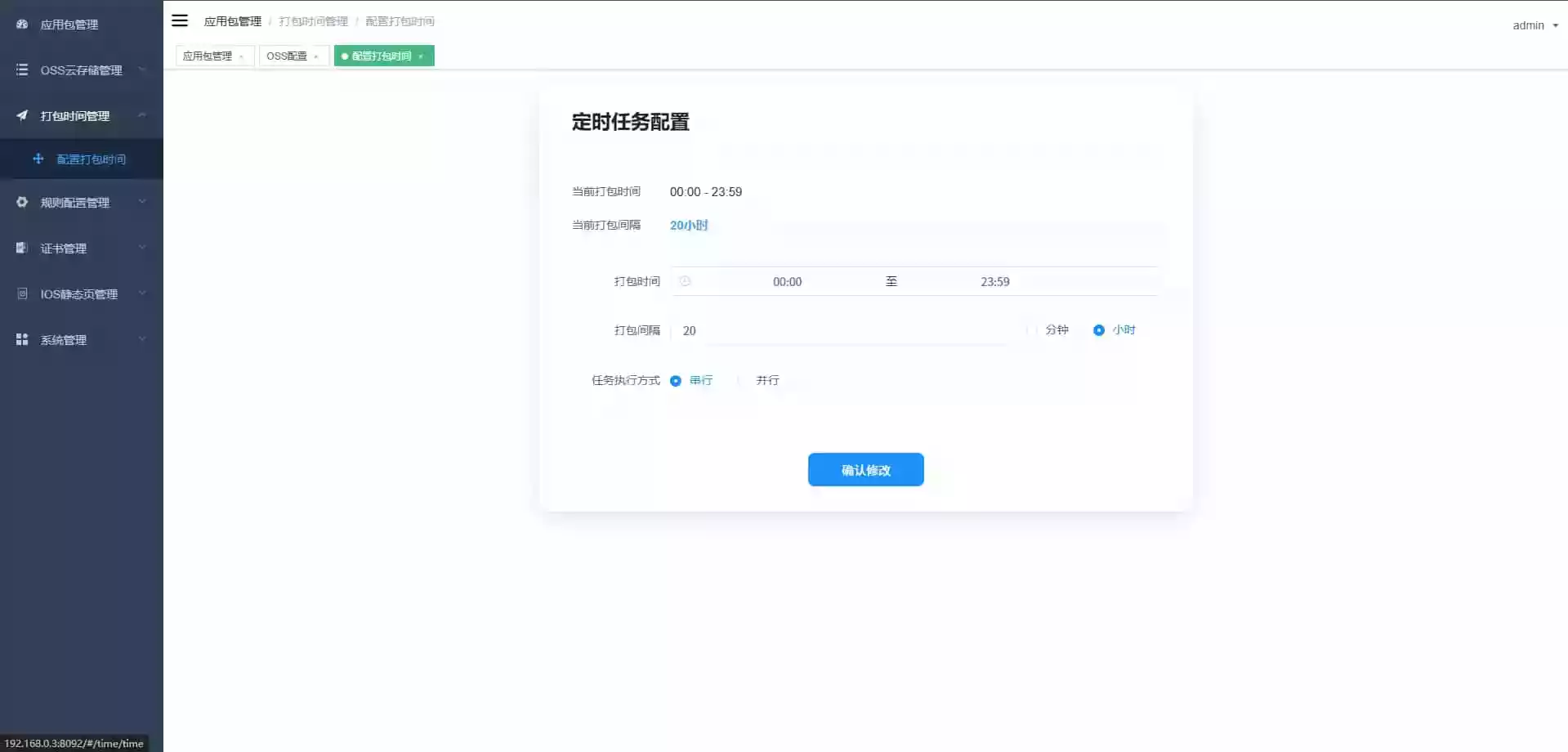The image size is (1568, 752).
Task: Select the gear icon for 规则配置管理
Action: click(21, 202)
